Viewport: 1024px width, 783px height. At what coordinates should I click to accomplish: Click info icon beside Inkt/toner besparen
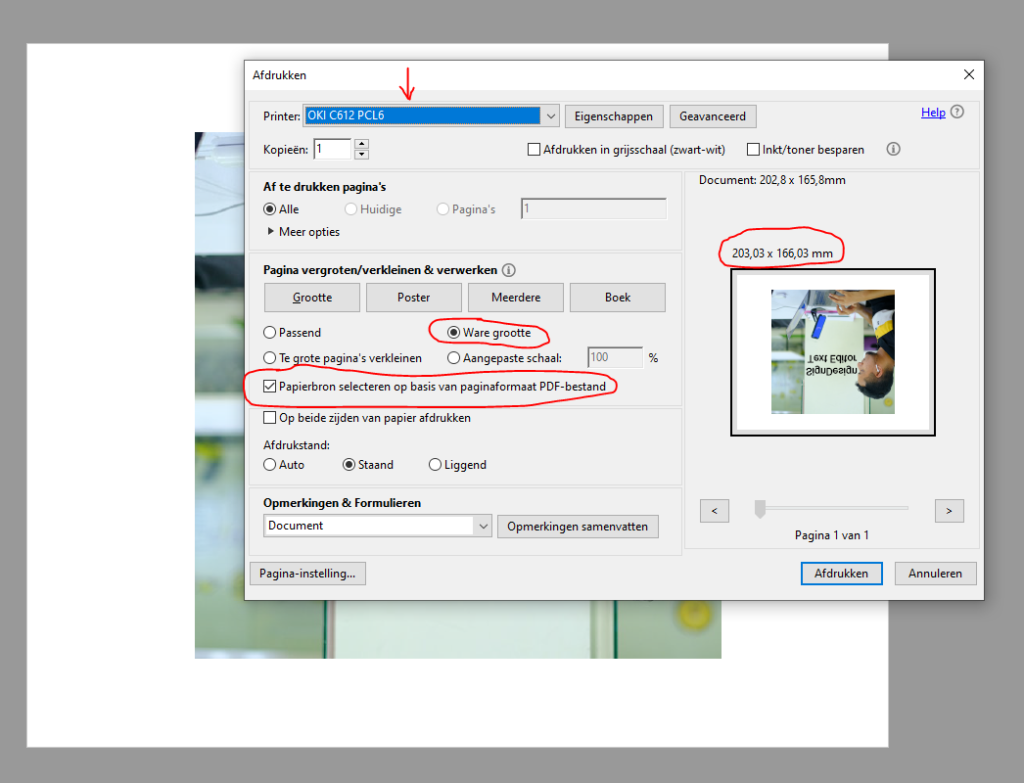click(893, 149)
